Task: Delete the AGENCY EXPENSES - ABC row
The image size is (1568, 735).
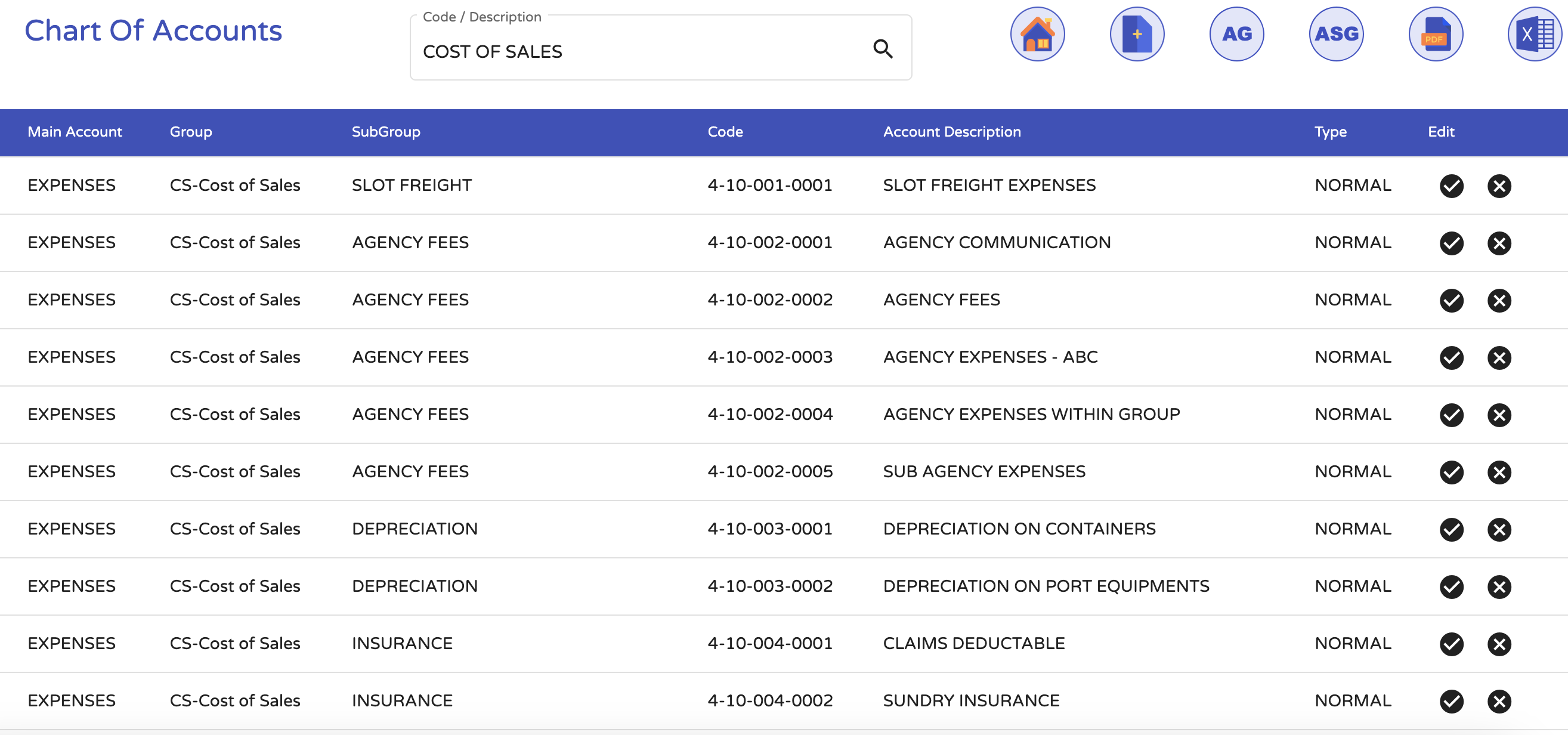Action: tap(1499, 357)
